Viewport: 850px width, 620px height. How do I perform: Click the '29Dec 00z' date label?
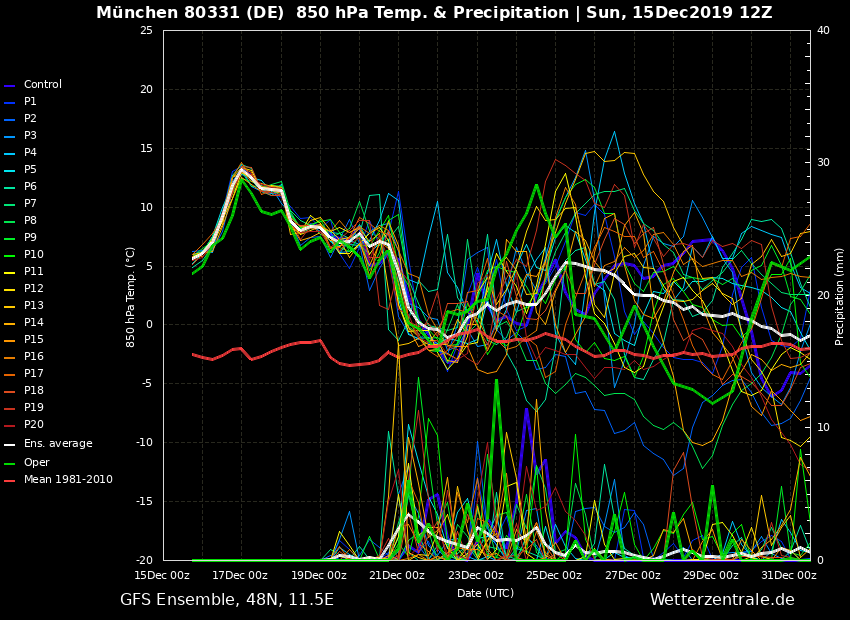tap(711, 575)
